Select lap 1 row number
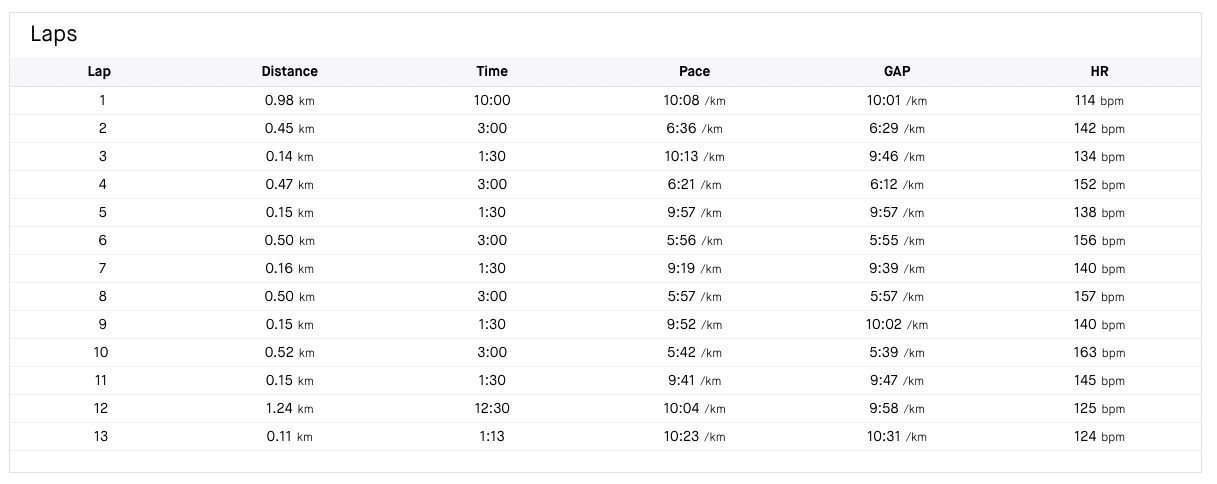Viewport: 1217px width, 484px height. [102, 101]
